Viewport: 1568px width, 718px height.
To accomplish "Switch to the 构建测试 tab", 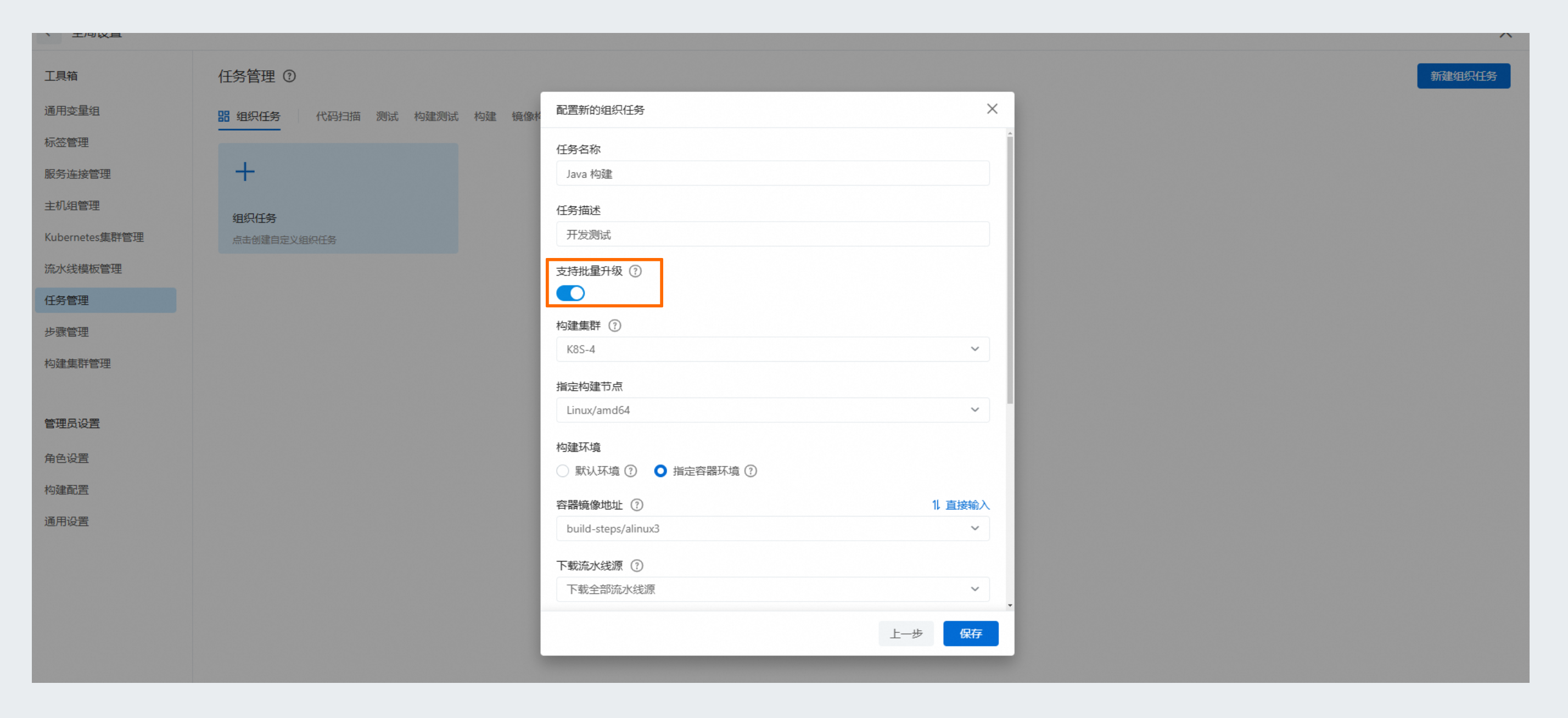I will 436,116.
